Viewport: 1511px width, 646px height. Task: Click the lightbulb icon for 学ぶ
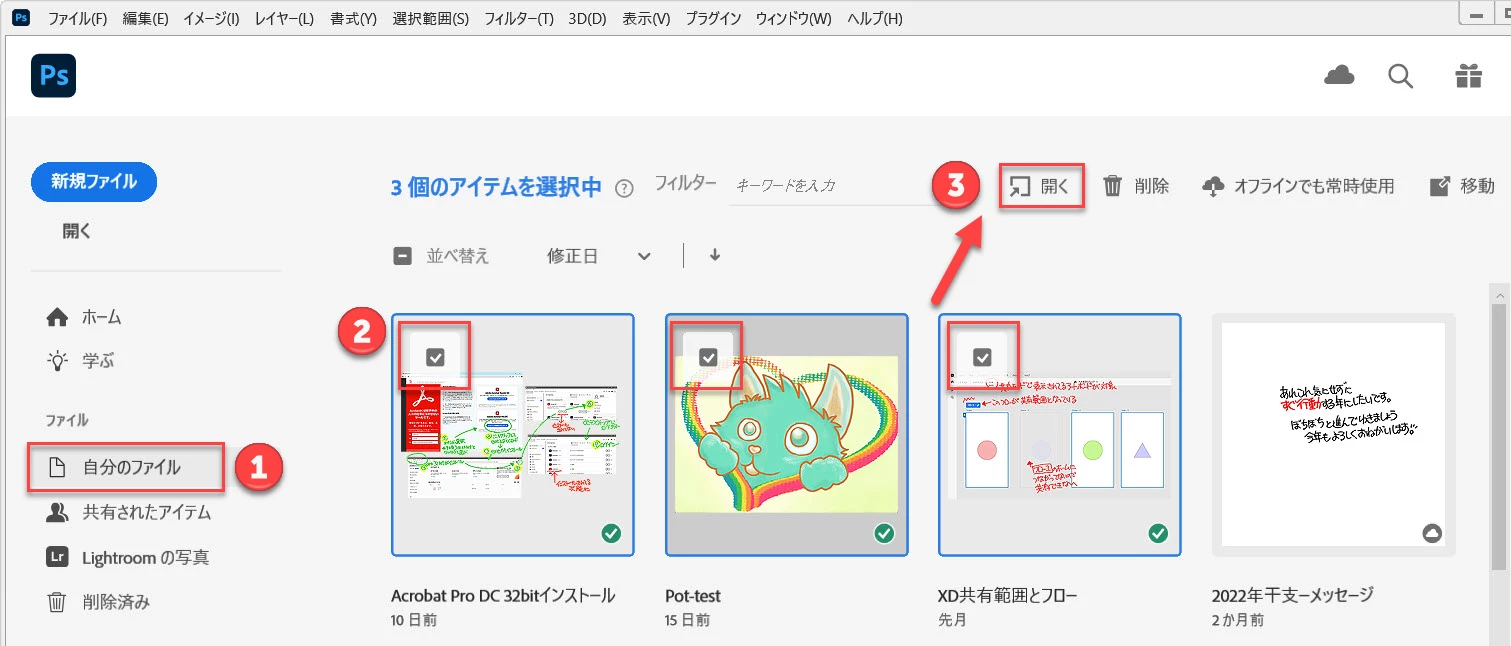(x=58, y=360)
